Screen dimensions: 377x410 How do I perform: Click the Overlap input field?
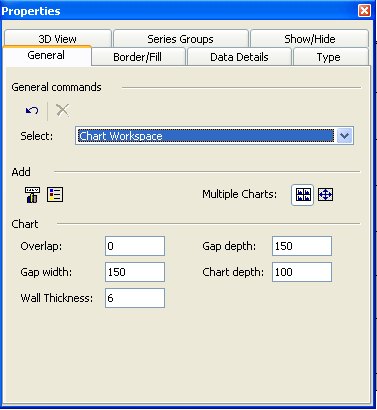[x=135, y=246]
